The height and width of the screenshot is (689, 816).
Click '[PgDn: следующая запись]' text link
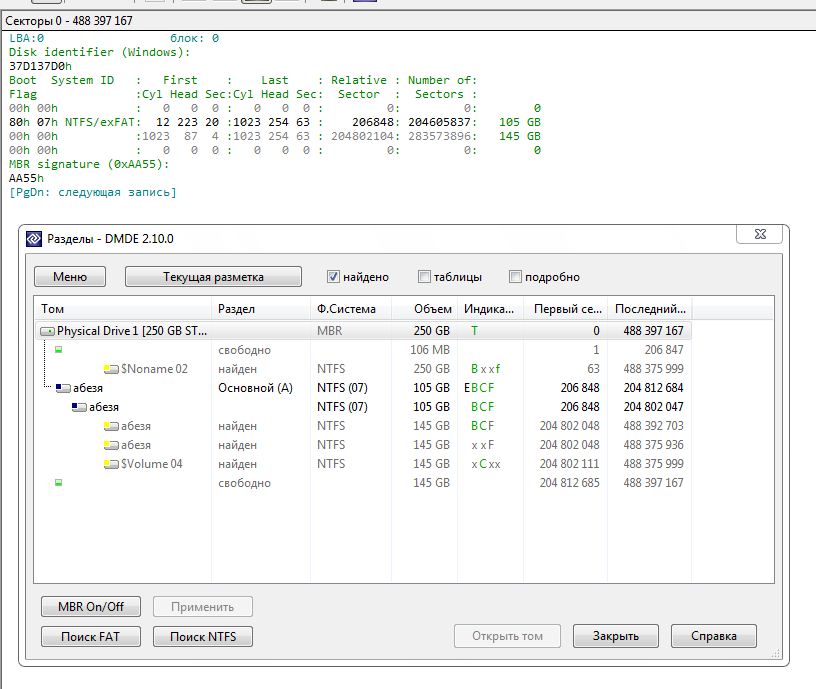pyautogui.click(x=92, y=192)
